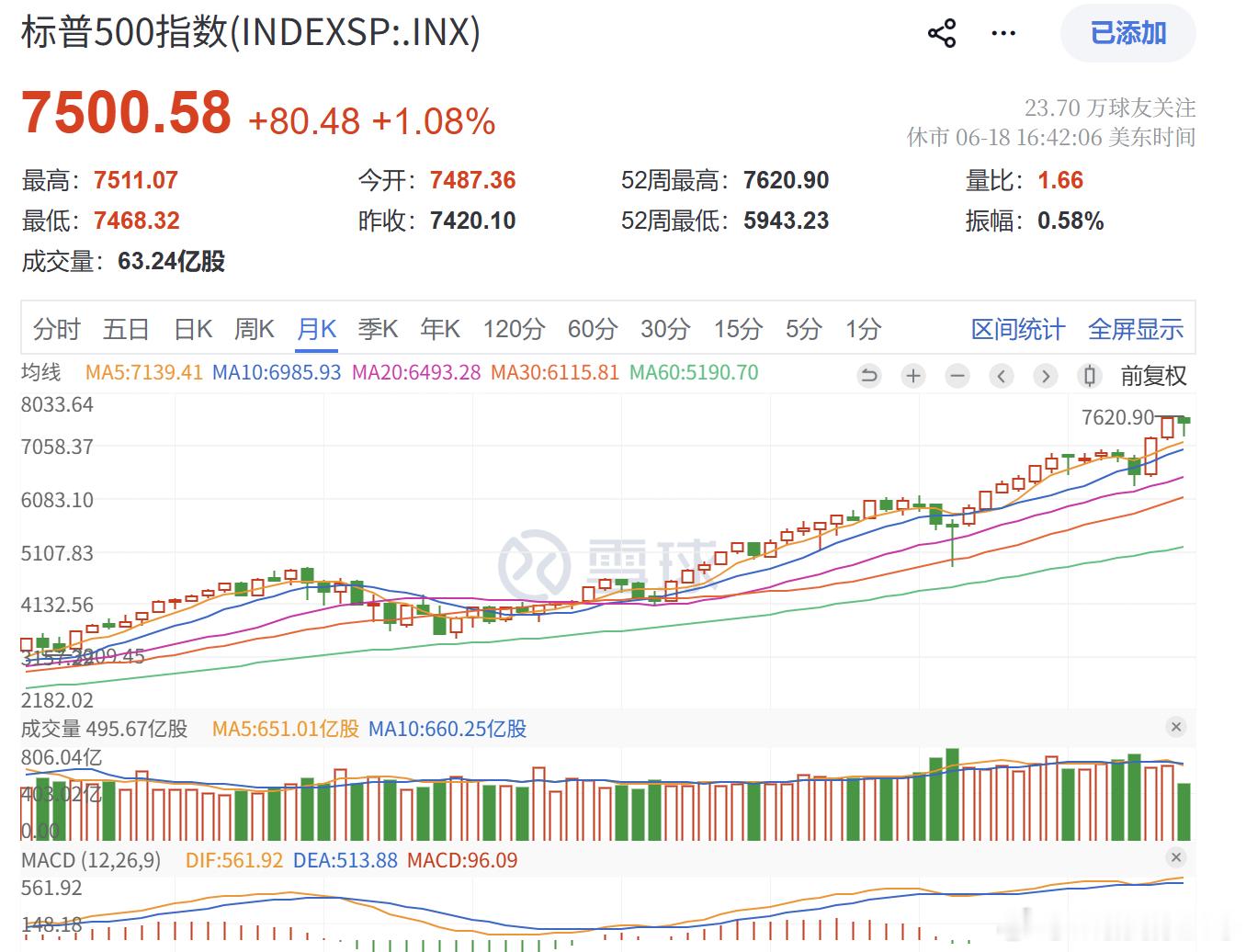Open the more options ellipsis menu
The image size is (1246, 952).
(1003, 34)
